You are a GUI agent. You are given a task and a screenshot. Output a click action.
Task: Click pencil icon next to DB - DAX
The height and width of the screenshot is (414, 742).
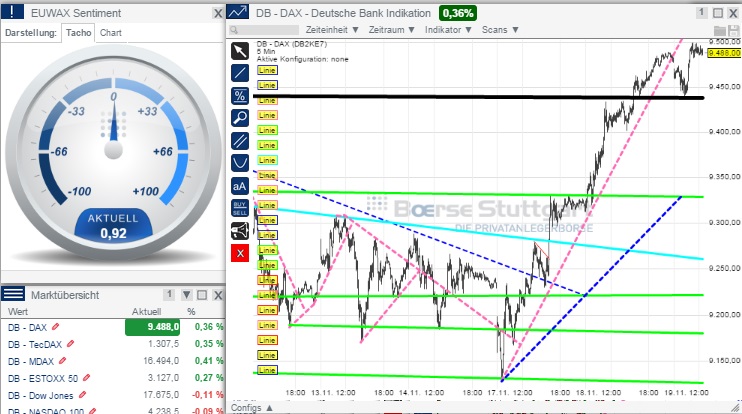(55, 326)
